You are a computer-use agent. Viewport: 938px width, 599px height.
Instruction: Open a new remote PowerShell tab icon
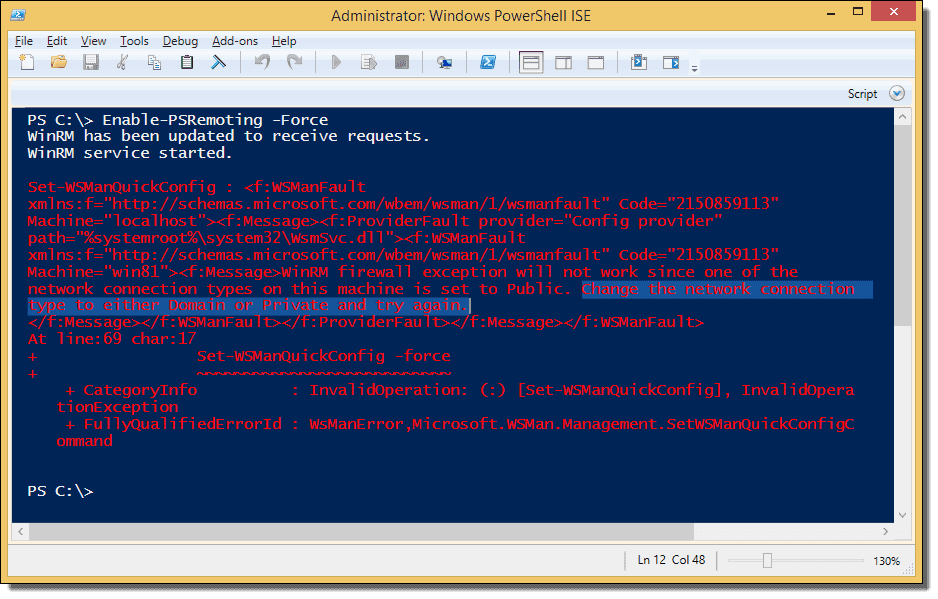click(444, 62)
